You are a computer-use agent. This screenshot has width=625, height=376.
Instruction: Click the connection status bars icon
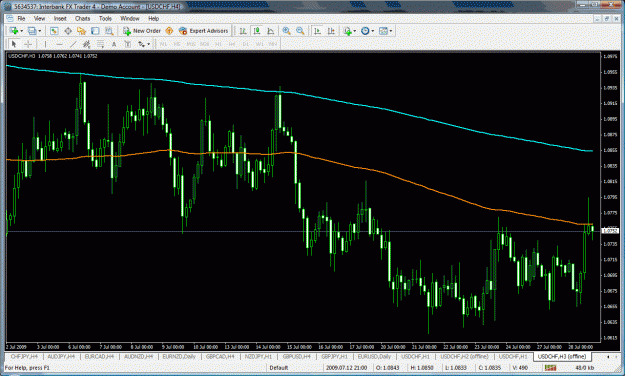550,368
